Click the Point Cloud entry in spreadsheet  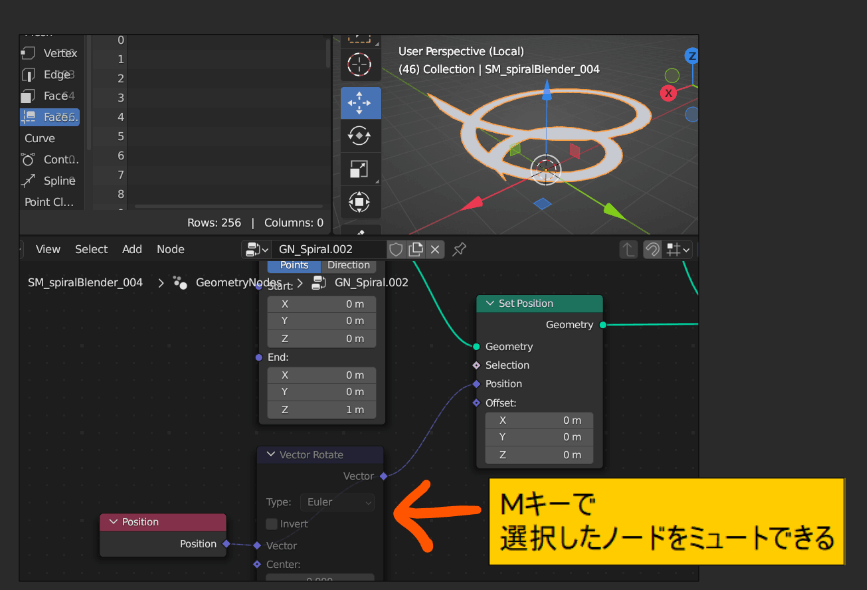click(x=49, y=202)
